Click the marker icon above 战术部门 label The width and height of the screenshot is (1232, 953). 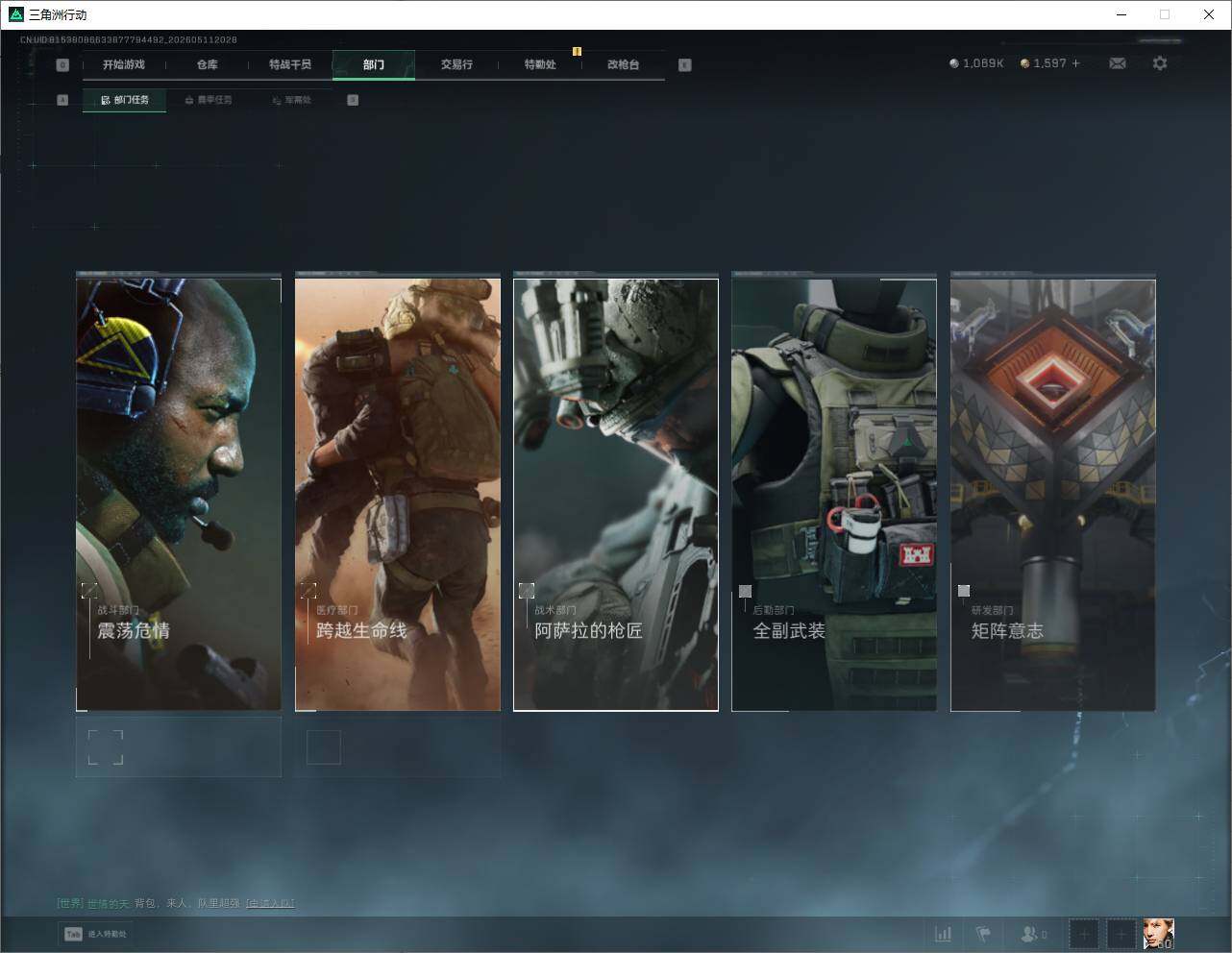[527, 590]
